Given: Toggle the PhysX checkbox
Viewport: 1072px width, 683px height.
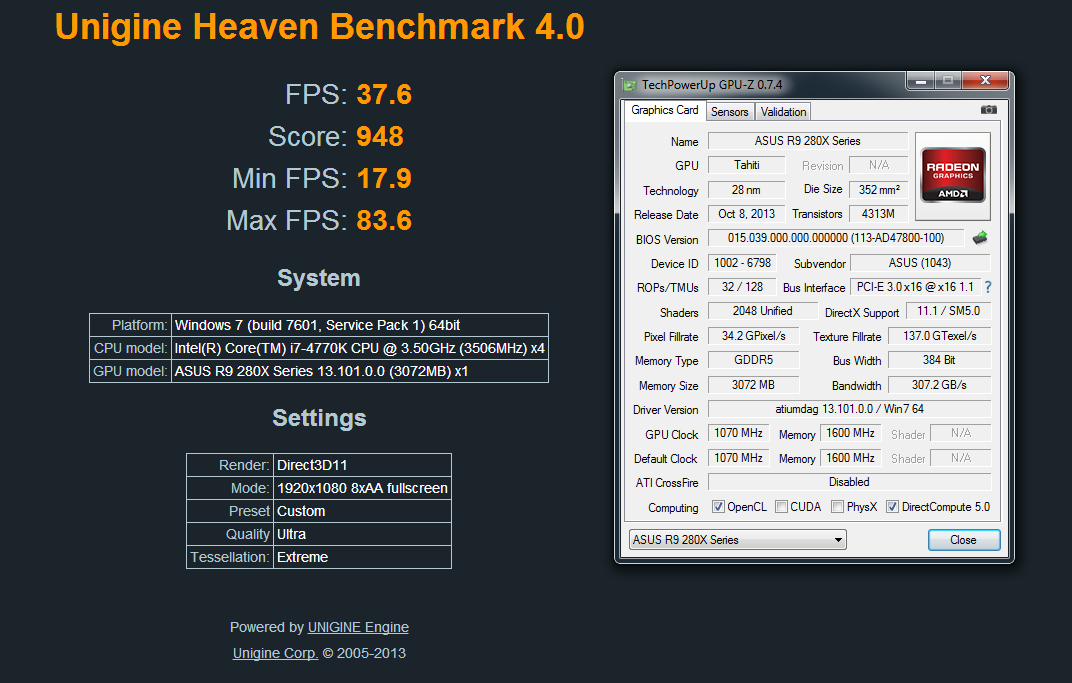Looking at the screenshot, I should [x=838, y=507].
